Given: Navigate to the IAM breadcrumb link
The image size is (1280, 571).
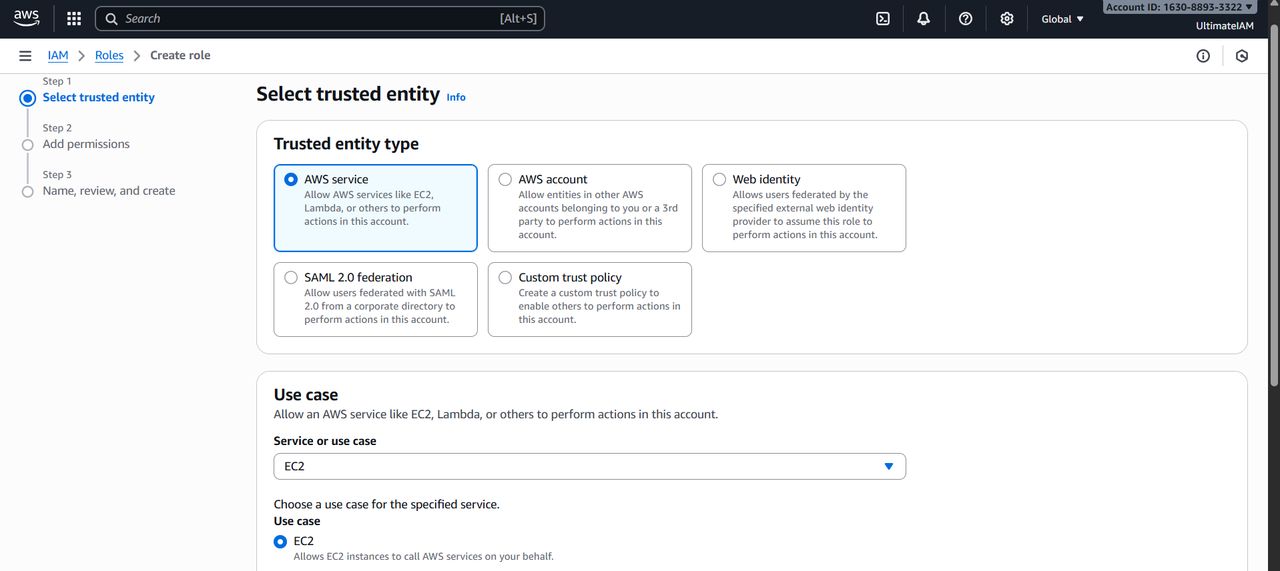Looking at the screenshot, I should 58,56.
